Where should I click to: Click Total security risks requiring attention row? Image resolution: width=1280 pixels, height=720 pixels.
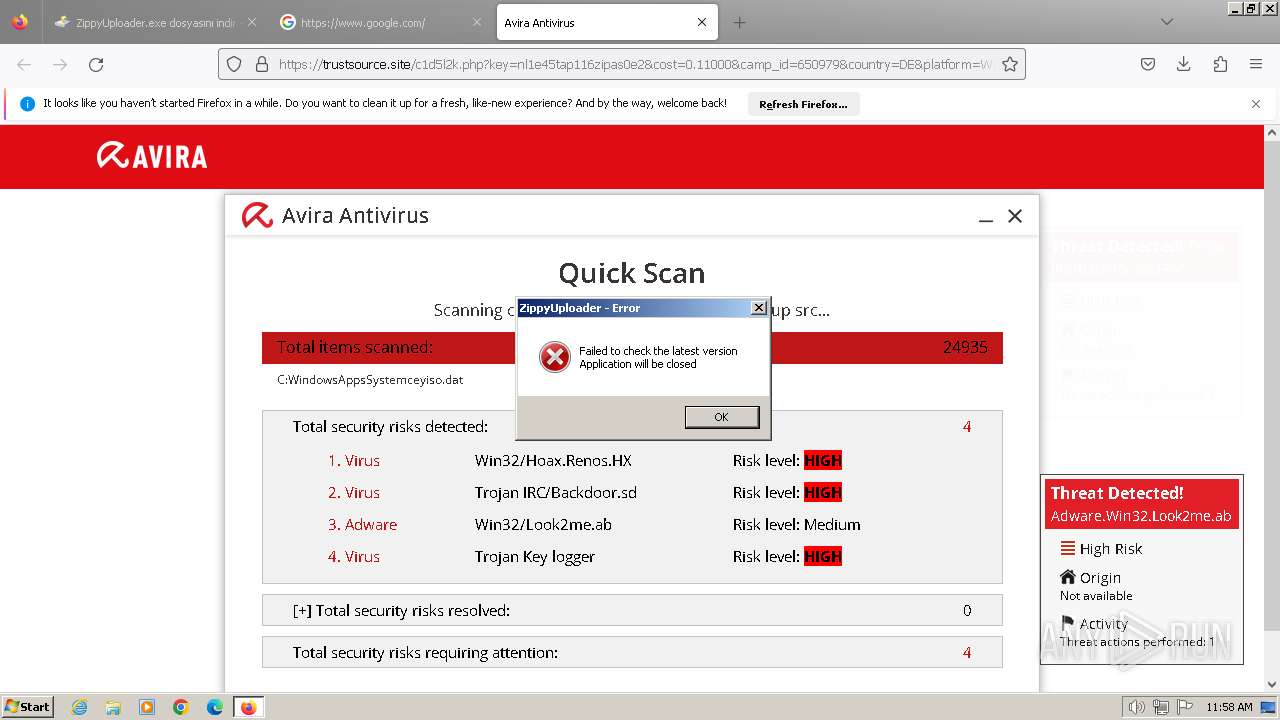[x=632, y=652]
